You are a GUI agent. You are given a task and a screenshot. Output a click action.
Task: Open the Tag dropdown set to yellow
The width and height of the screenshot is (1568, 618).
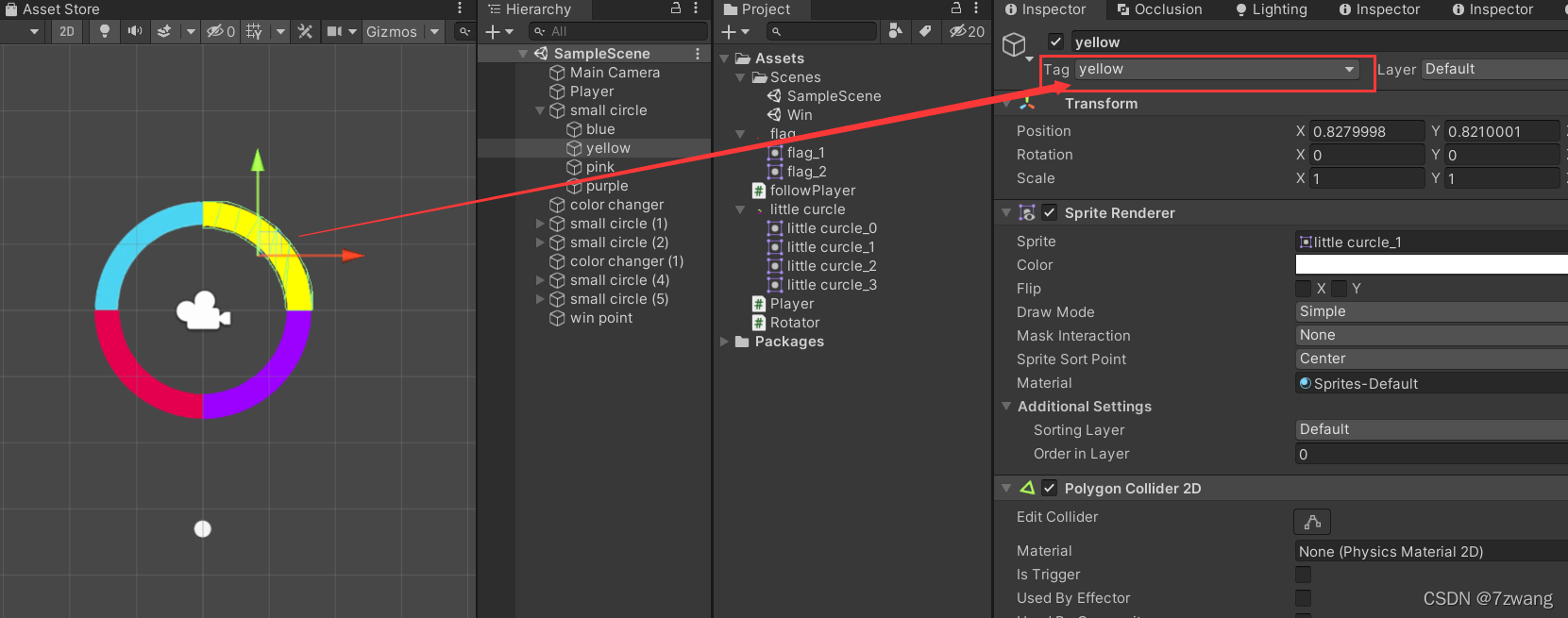point(1216,69)
